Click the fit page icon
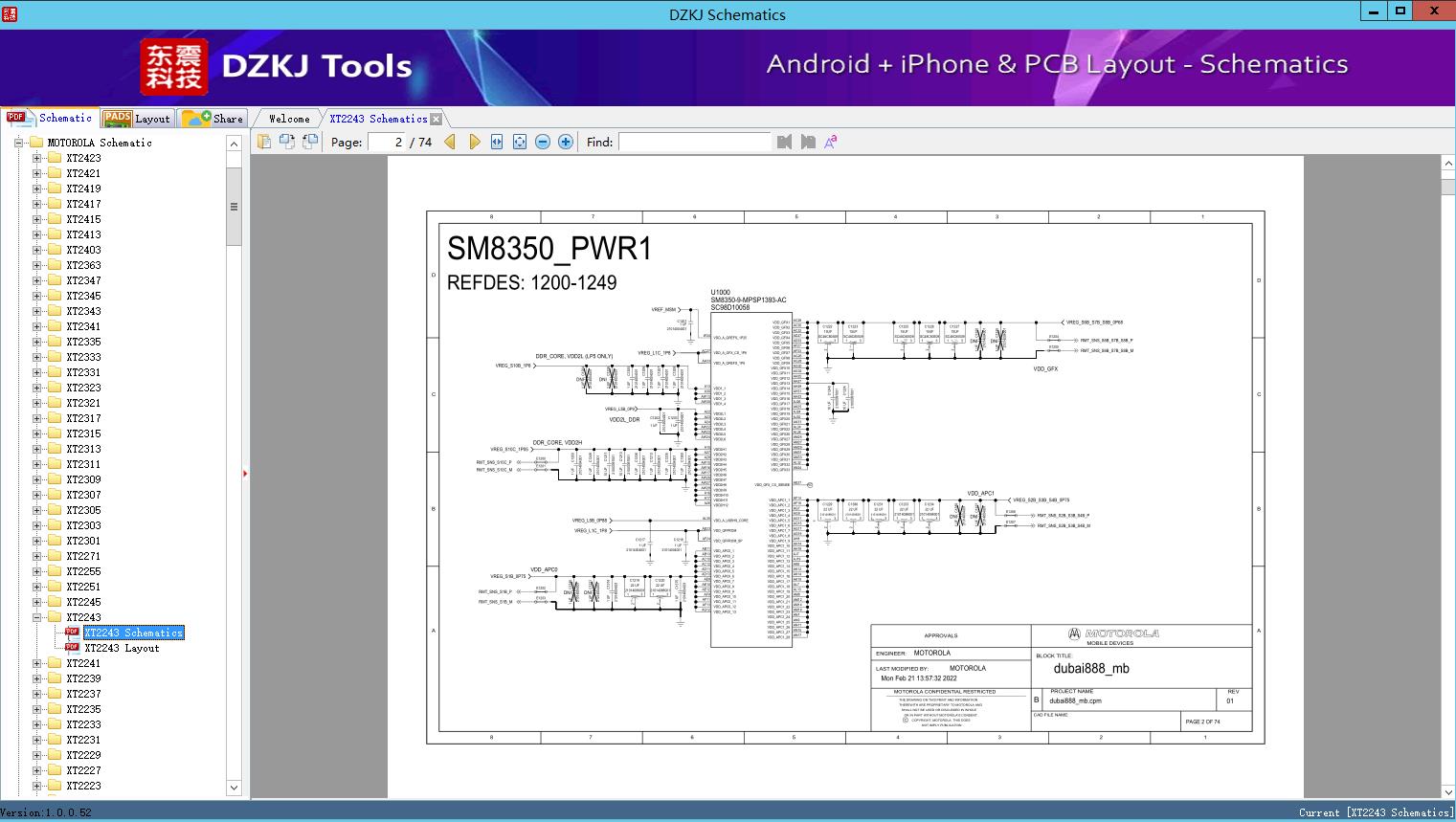The height and width of the screenshot is (822, 1456). pyautogui.click(x=520, y=142)
